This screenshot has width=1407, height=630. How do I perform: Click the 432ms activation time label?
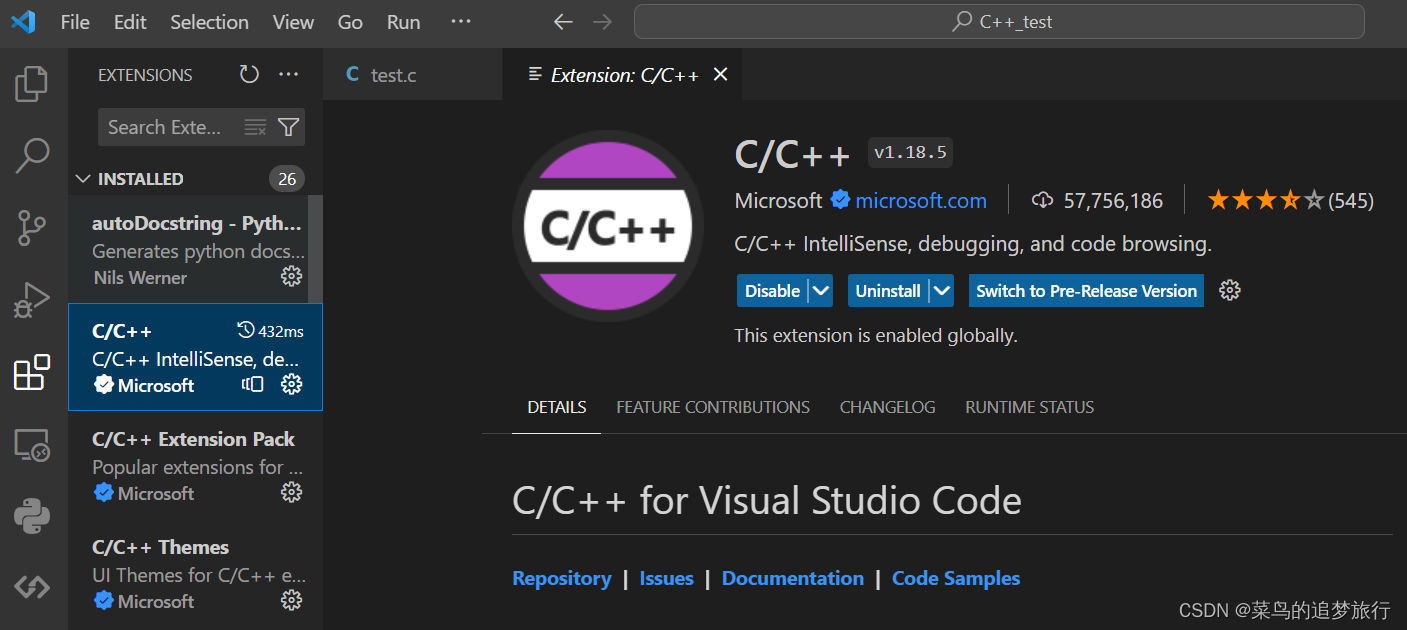pos(271,331)
